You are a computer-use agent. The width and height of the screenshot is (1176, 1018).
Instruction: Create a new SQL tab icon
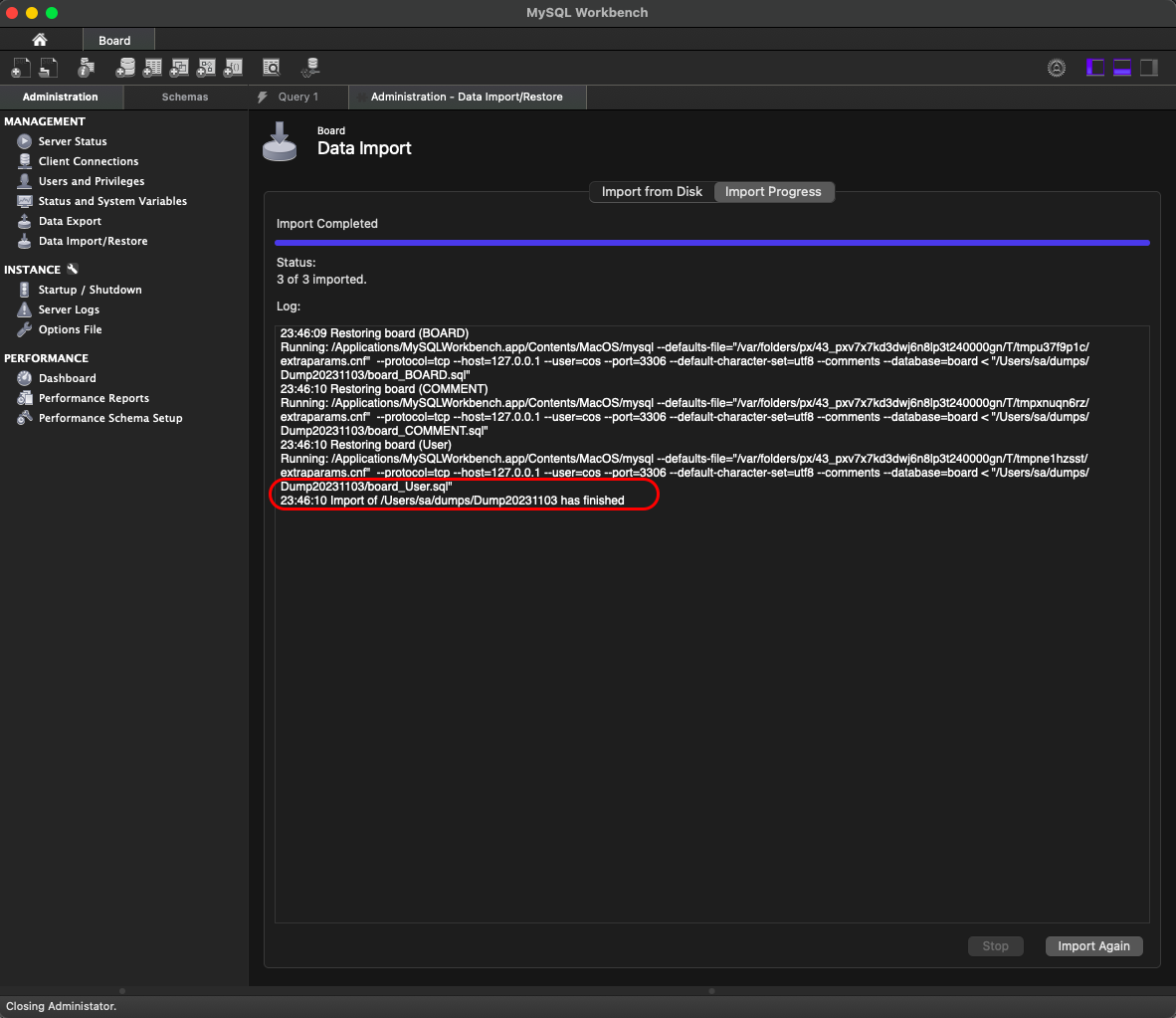coord(21,68)
